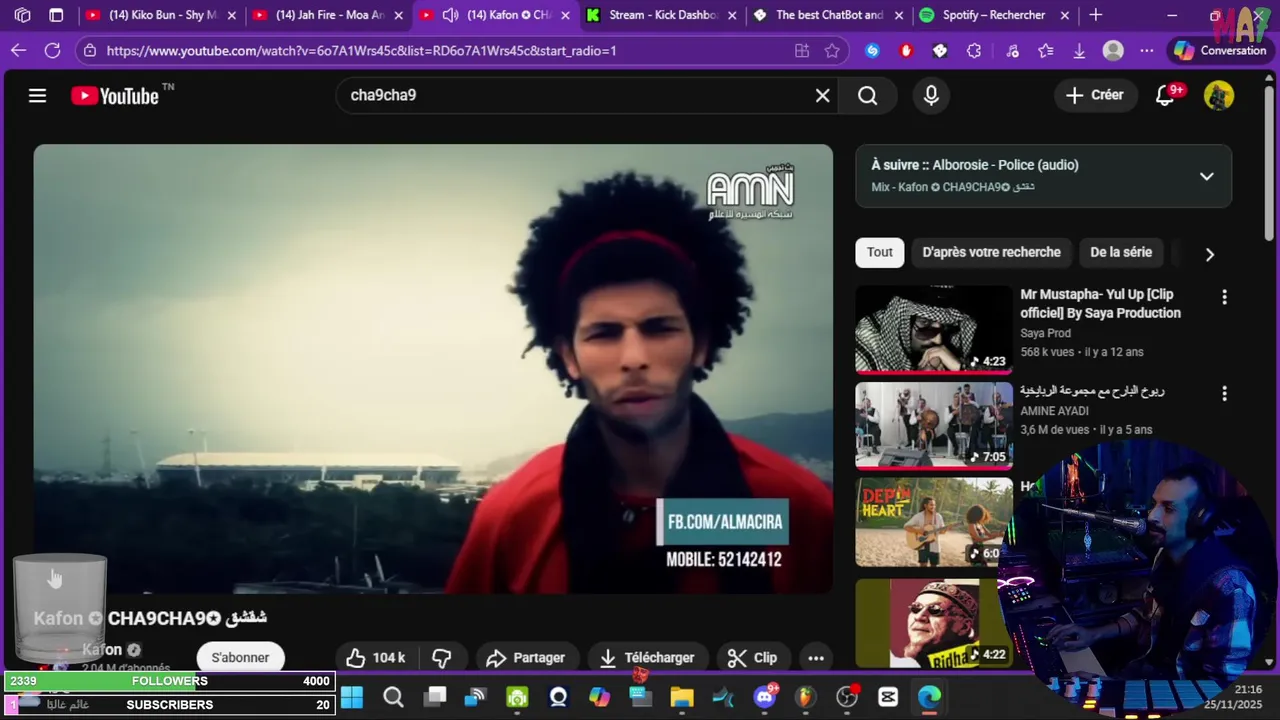
Task: Open Edge profile avatar in toolbar
Action: coord(1113,50)
